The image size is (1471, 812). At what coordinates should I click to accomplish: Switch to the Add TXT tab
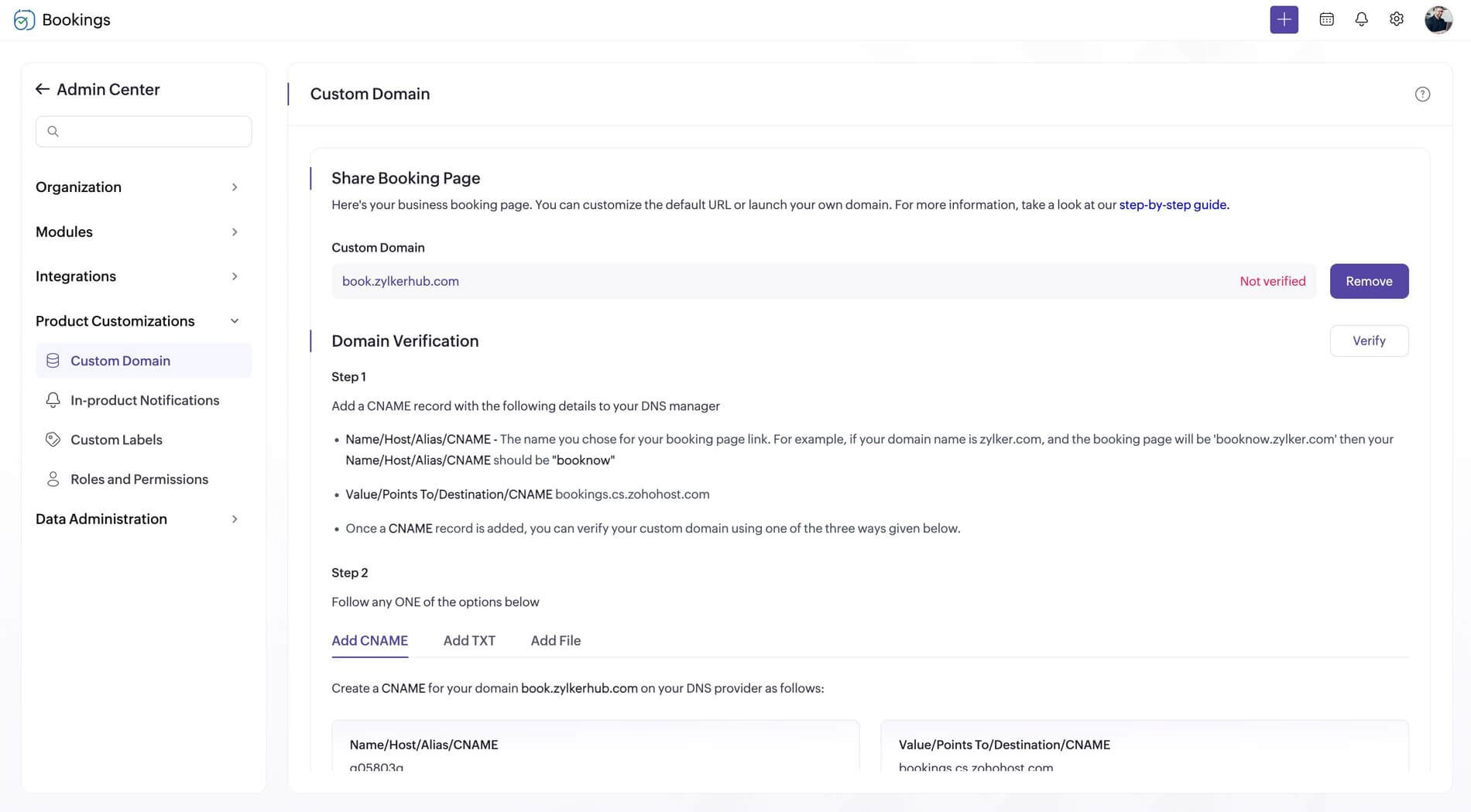tap(469, 641)
